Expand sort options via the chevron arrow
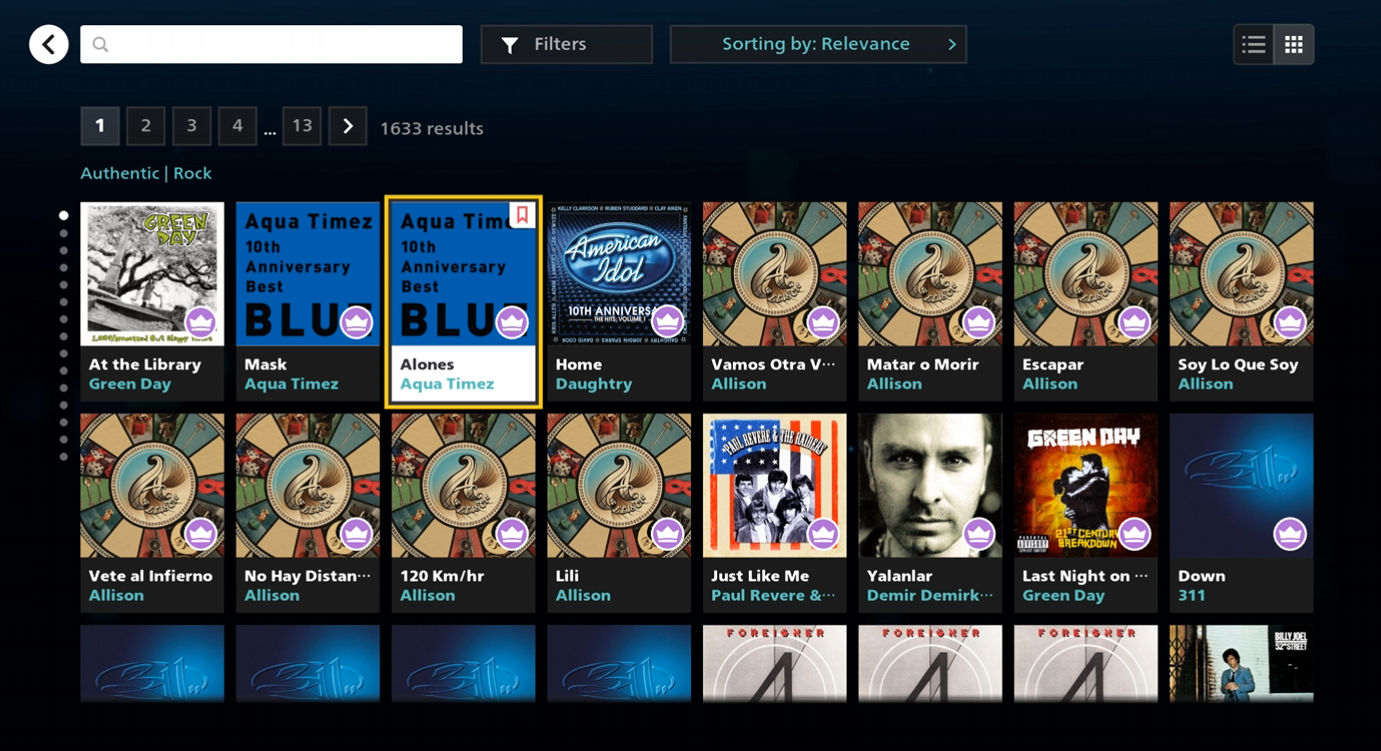 [x=952, y=44]
